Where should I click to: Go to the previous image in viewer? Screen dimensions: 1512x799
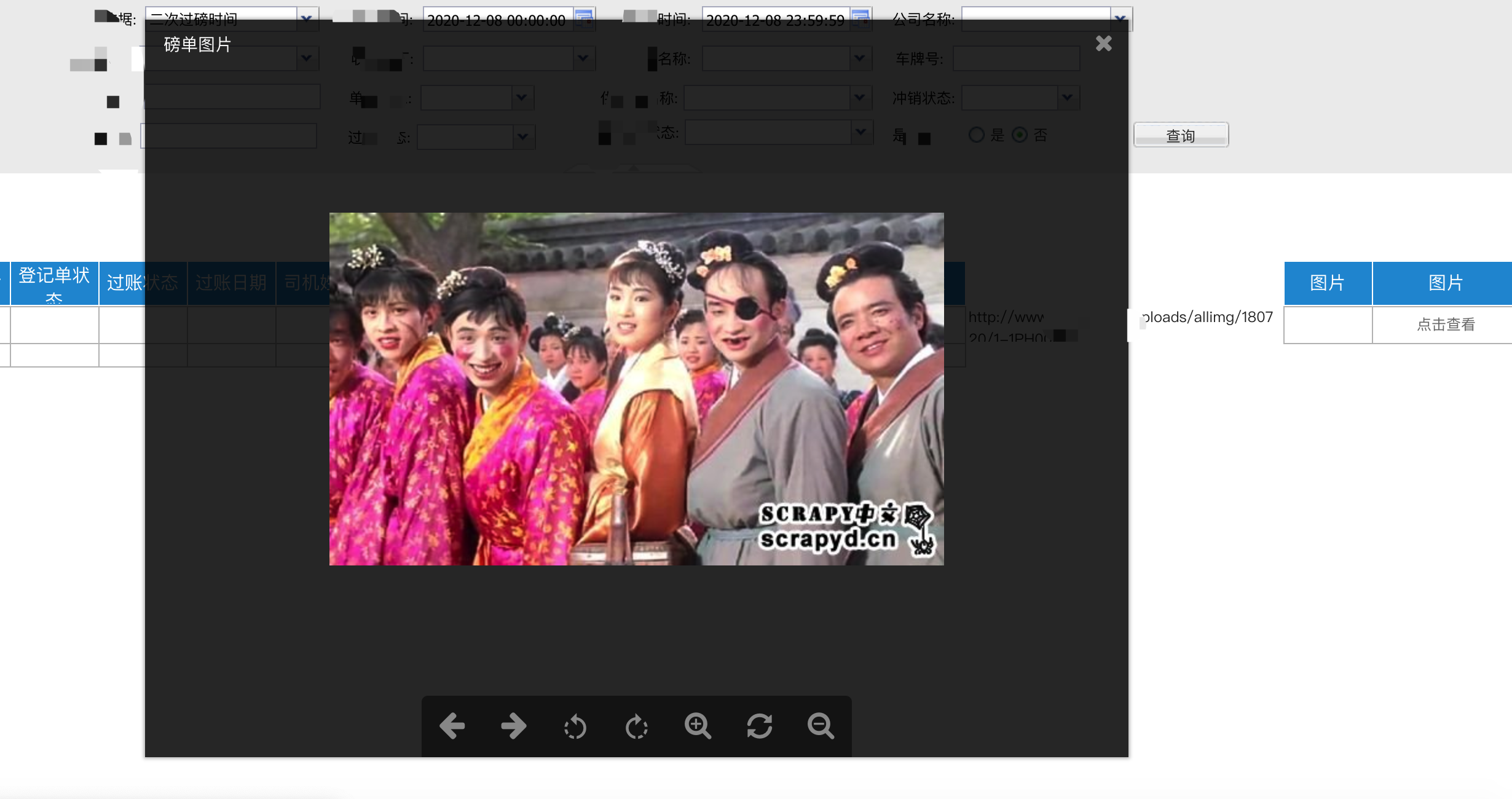452,726
